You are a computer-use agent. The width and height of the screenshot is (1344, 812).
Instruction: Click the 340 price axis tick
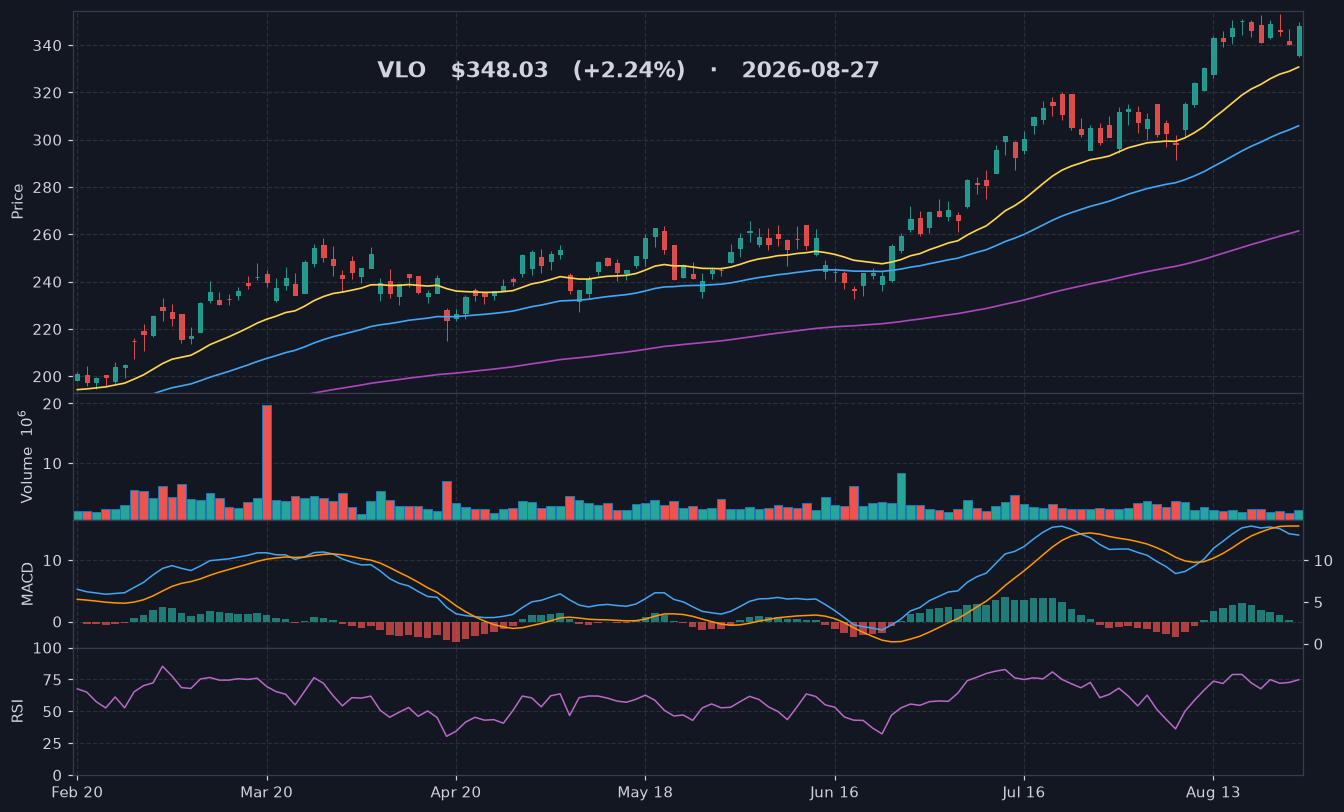[49, 46]
